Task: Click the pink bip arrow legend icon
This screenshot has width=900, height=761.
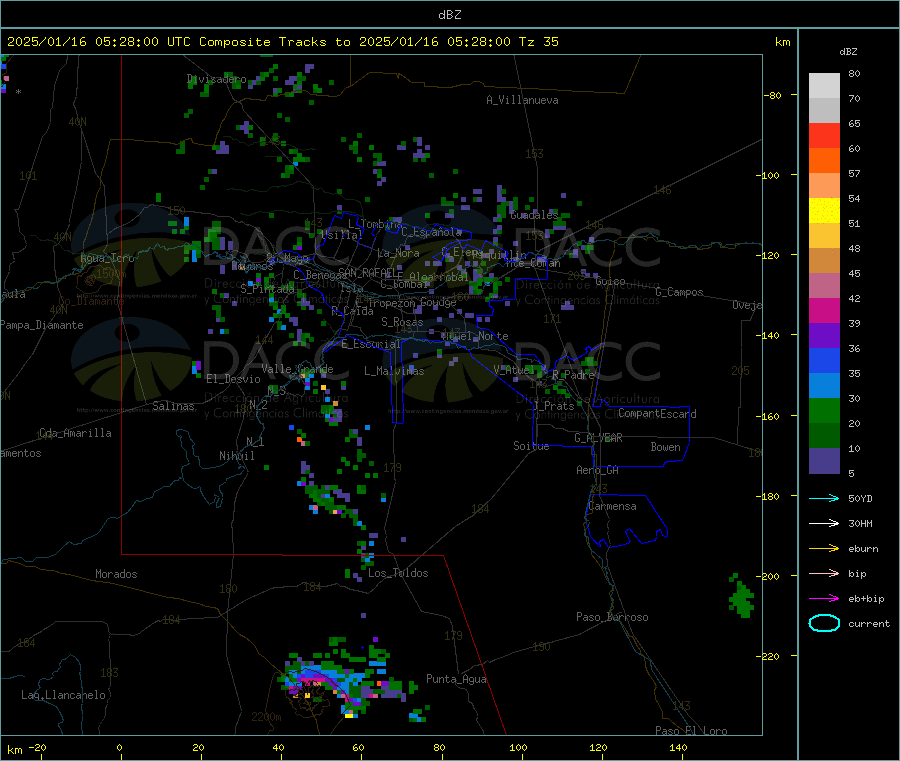Action: coord(824,573)
